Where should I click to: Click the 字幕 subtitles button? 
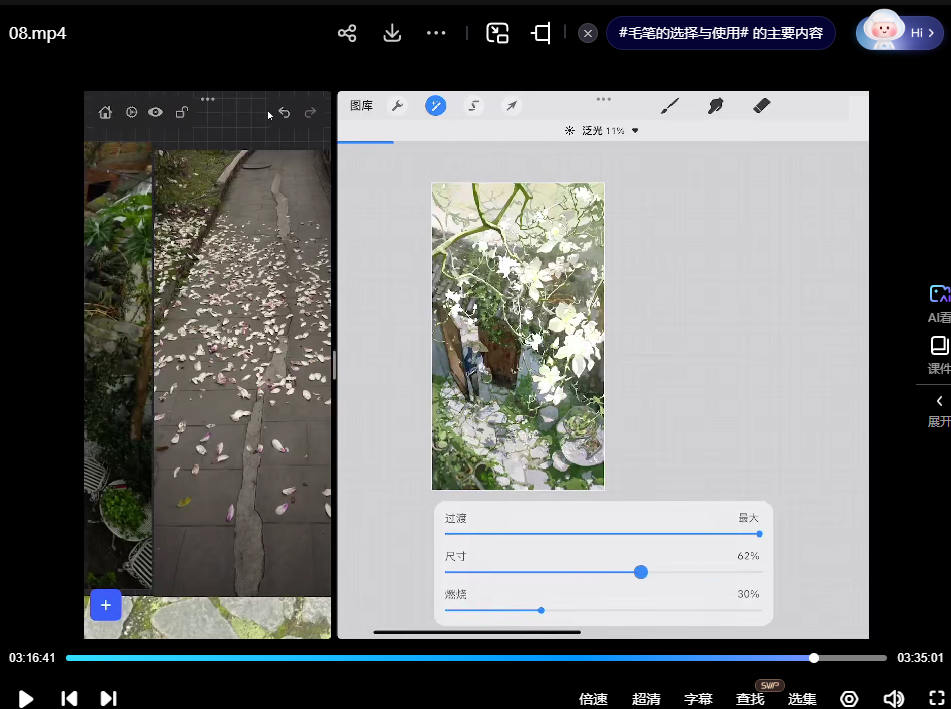pos(698,699)
